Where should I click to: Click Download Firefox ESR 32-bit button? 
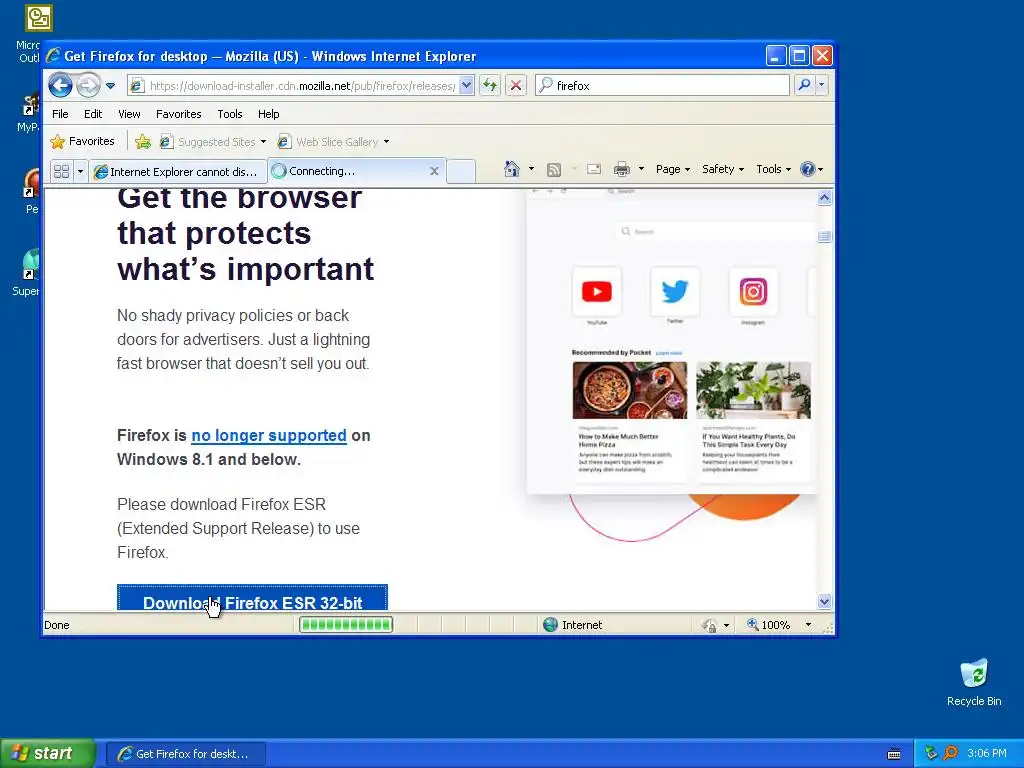pos(252,598)
